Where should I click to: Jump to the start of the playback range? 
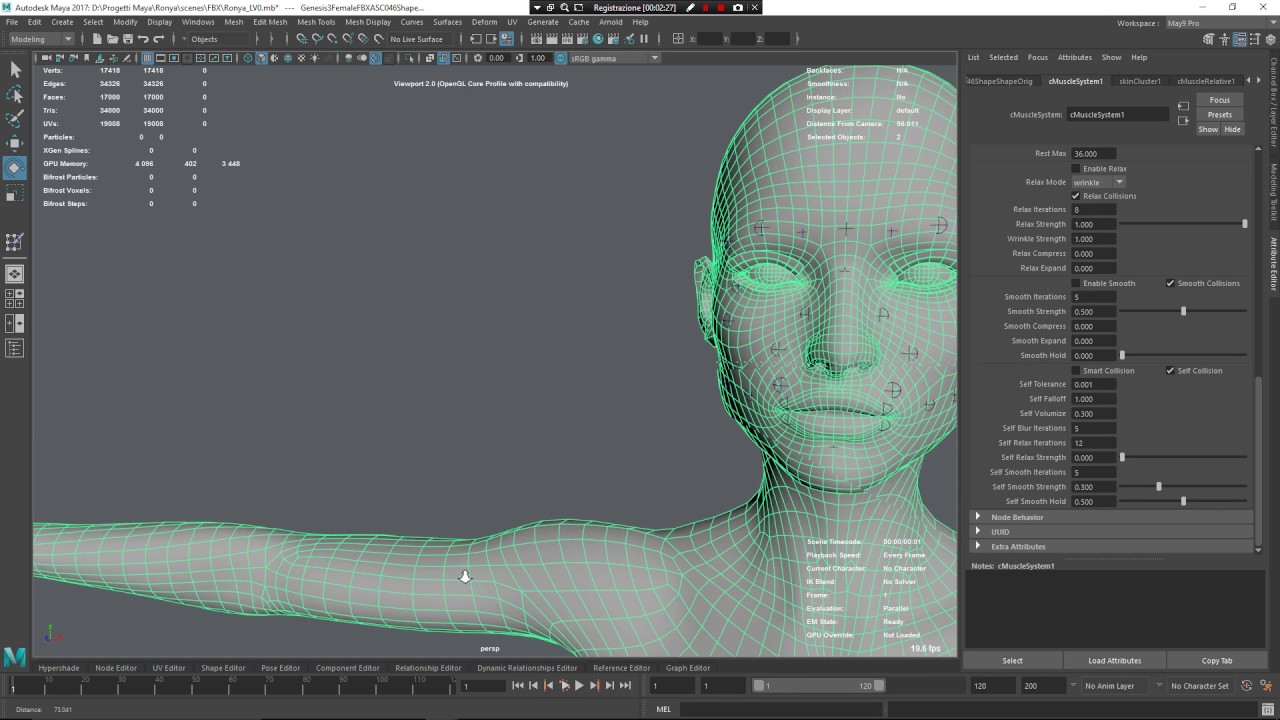click(x=517, y=686)
